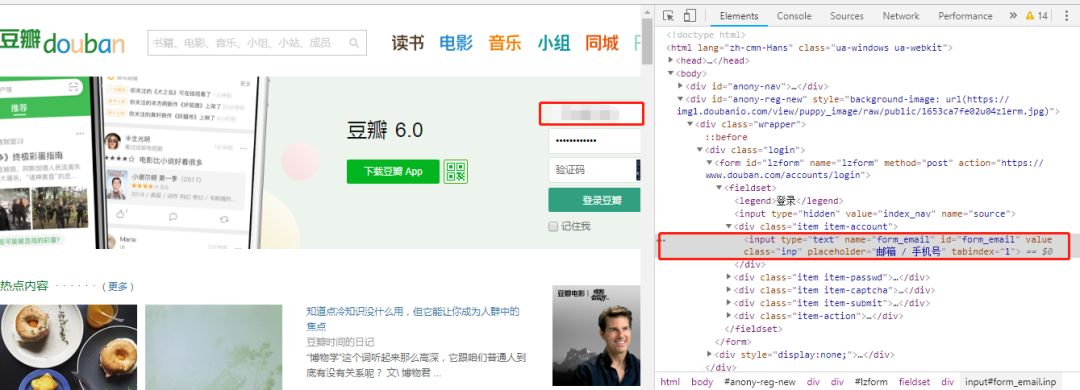This screenshot has height=390, width=1080.
Task: Open the Performance tab
Action: pos(965,16)
